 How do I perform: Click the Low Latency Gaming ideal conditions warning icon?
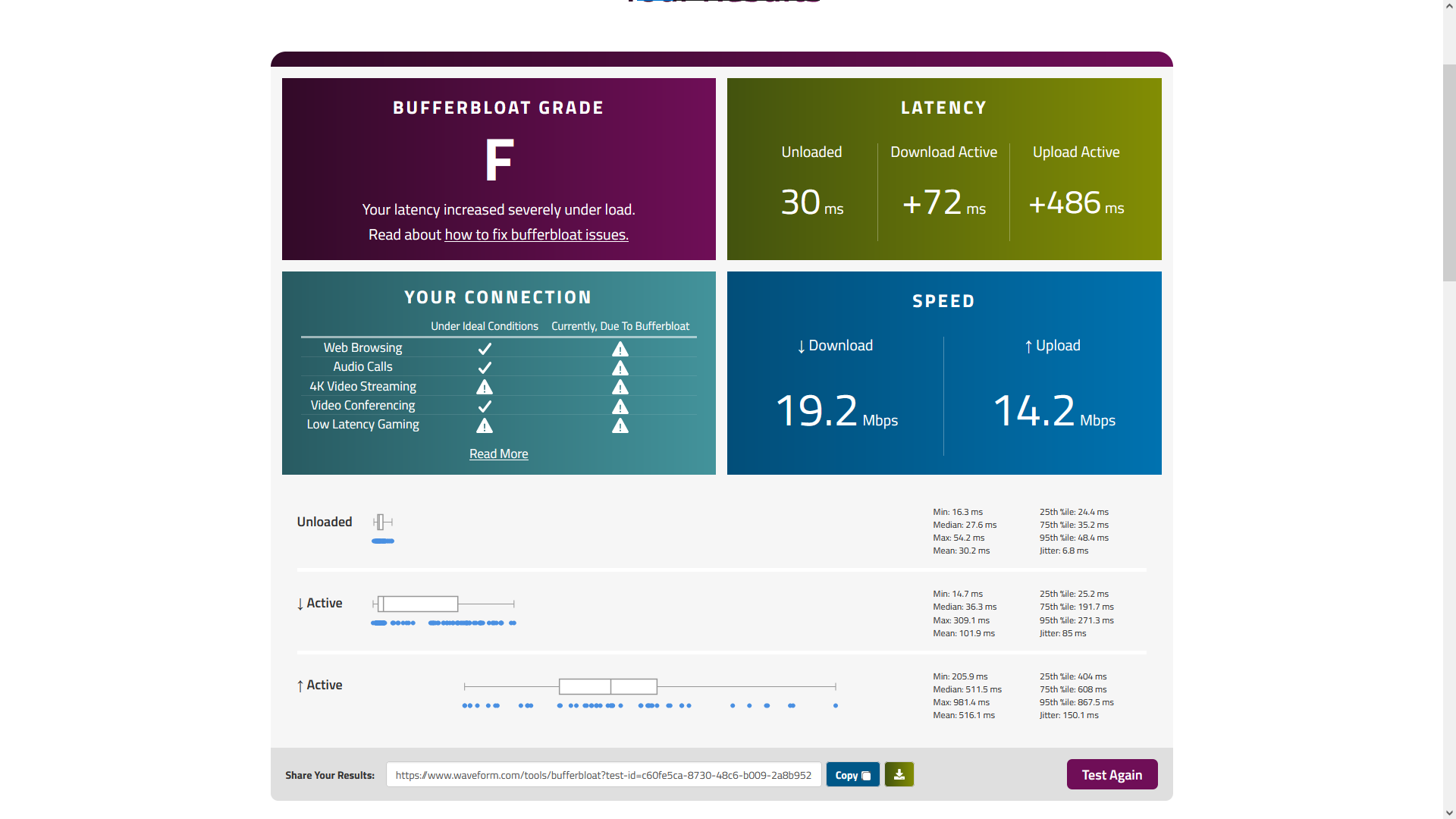[485, 425]
